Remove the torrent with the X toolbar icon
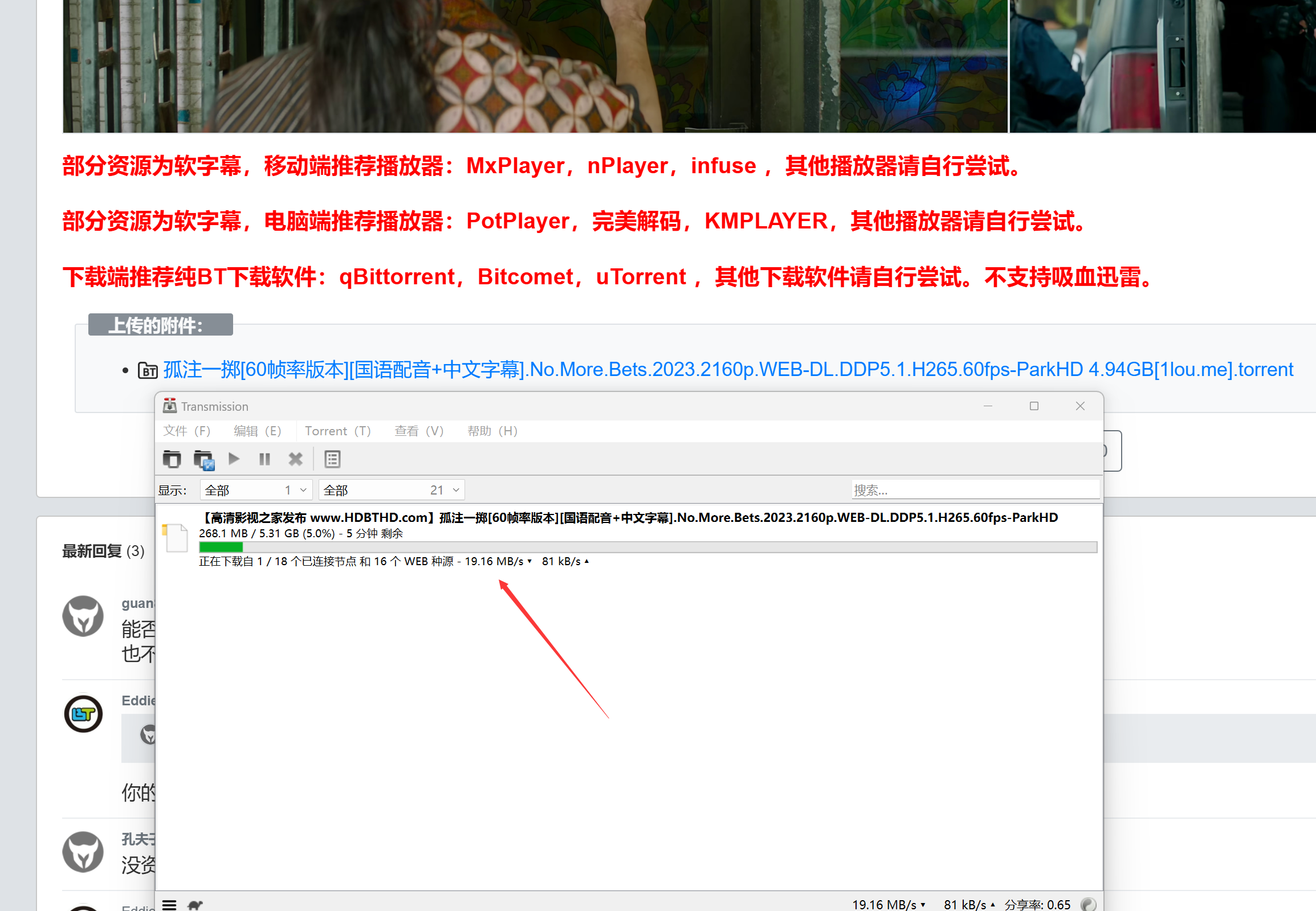Image resolution: width=1316 pixels, height=911 pixels. (295, 459)
